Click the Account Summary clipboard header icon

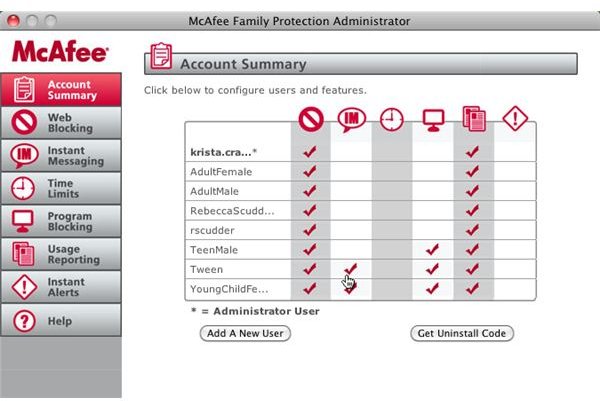click(x=161, y=56)
